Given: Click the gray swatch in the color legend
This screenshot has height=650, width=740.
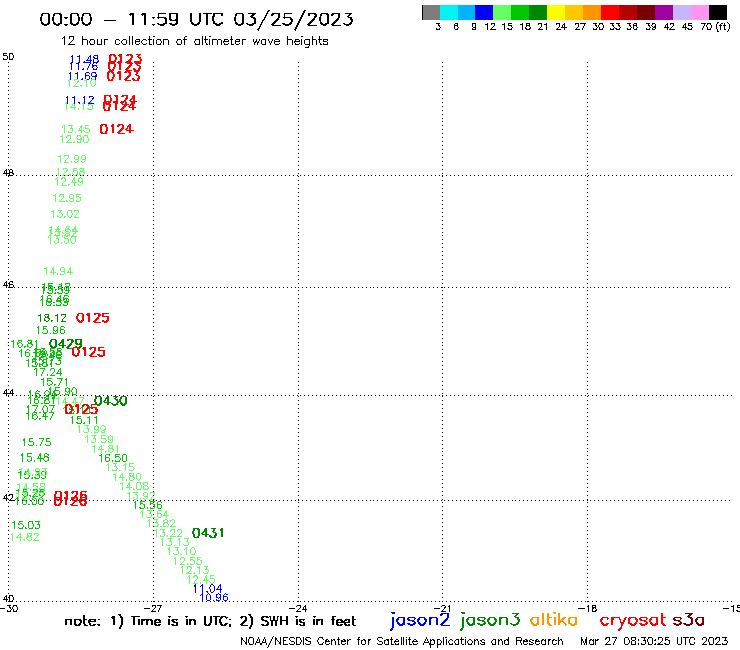Looking at the screenshot, I should tap(431, 12).
